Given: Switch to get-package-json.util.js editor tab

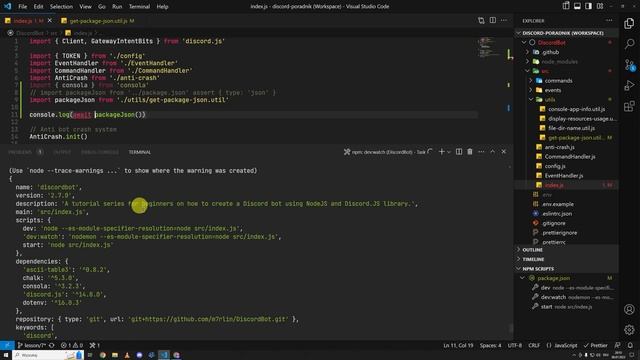Looking at the screenshot, I should pyautogui.click(x=98, y=20).
